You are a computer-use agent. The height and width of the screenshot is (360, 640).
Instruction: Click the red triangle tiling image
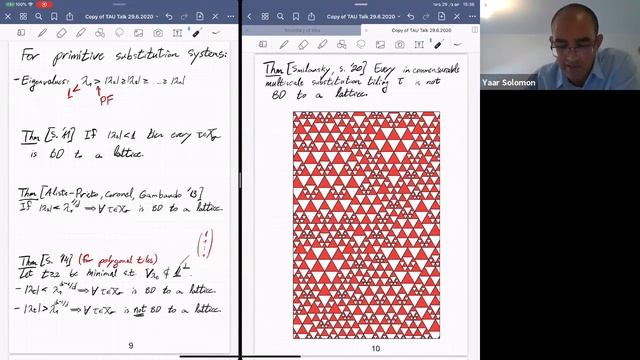[x=367, y=225]
